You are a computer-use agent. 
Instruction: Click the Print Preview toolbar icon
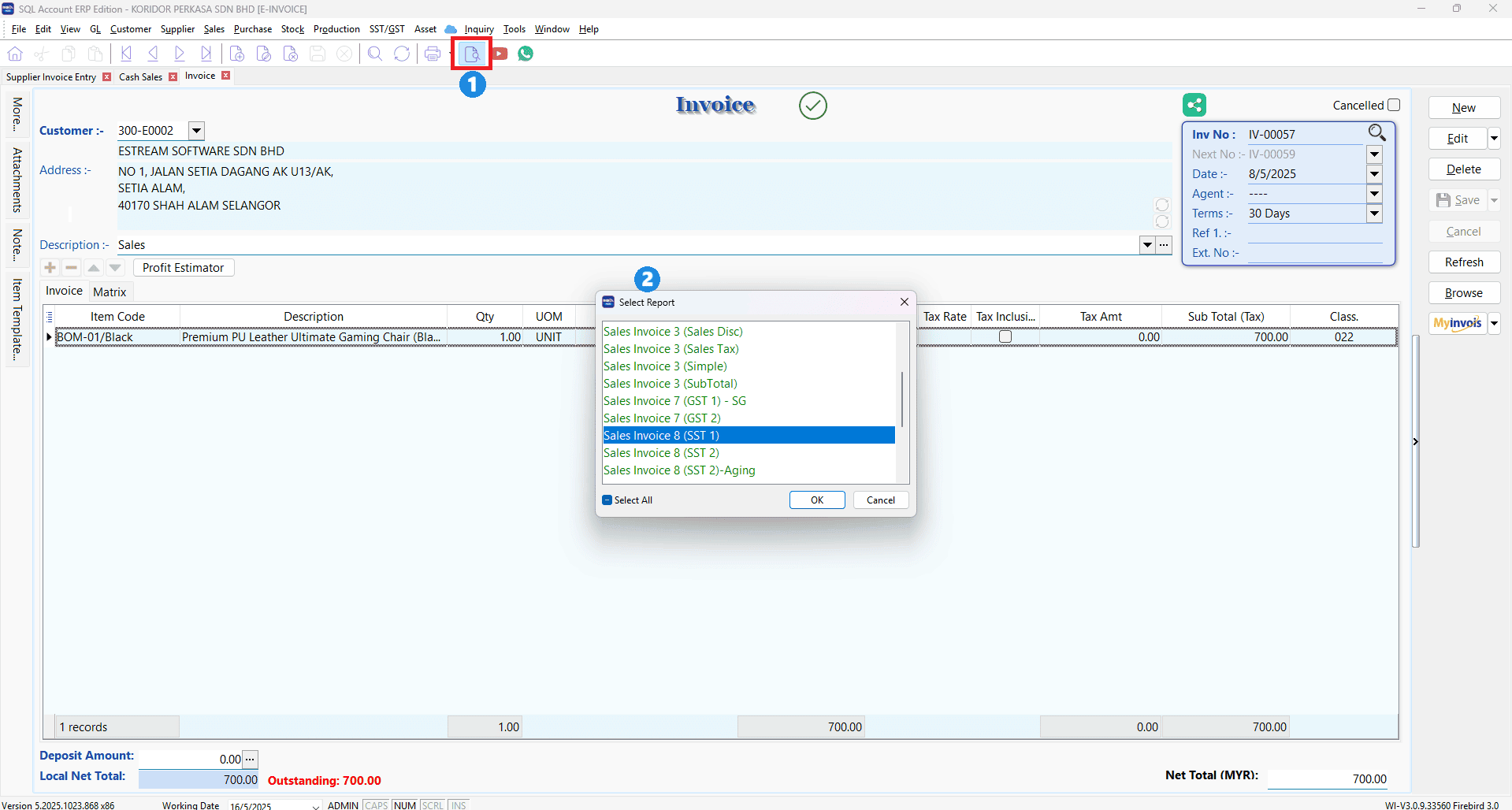(471, 54)
